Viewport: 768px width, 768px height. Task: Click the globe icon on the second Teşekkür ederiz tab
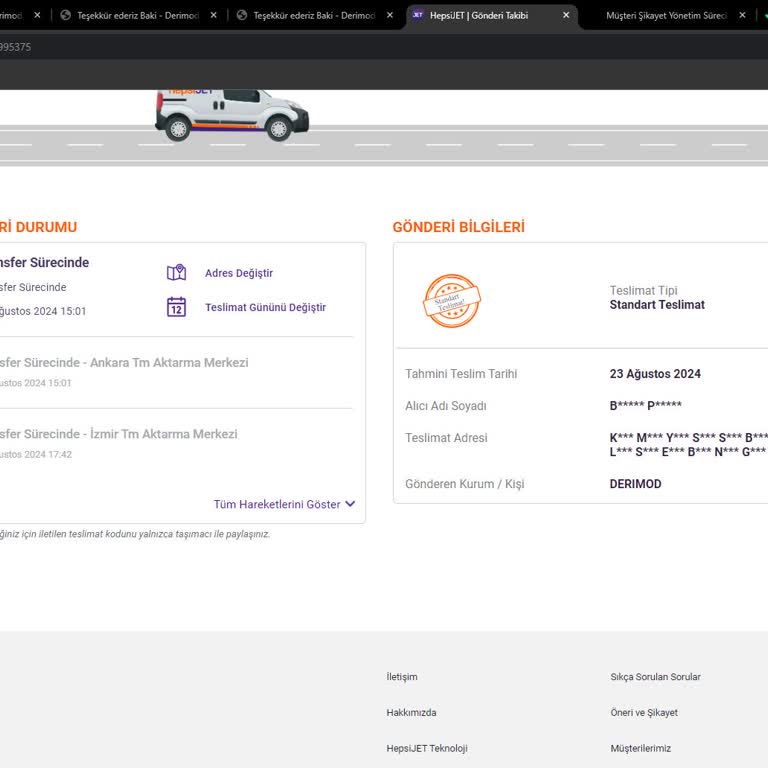241,15
